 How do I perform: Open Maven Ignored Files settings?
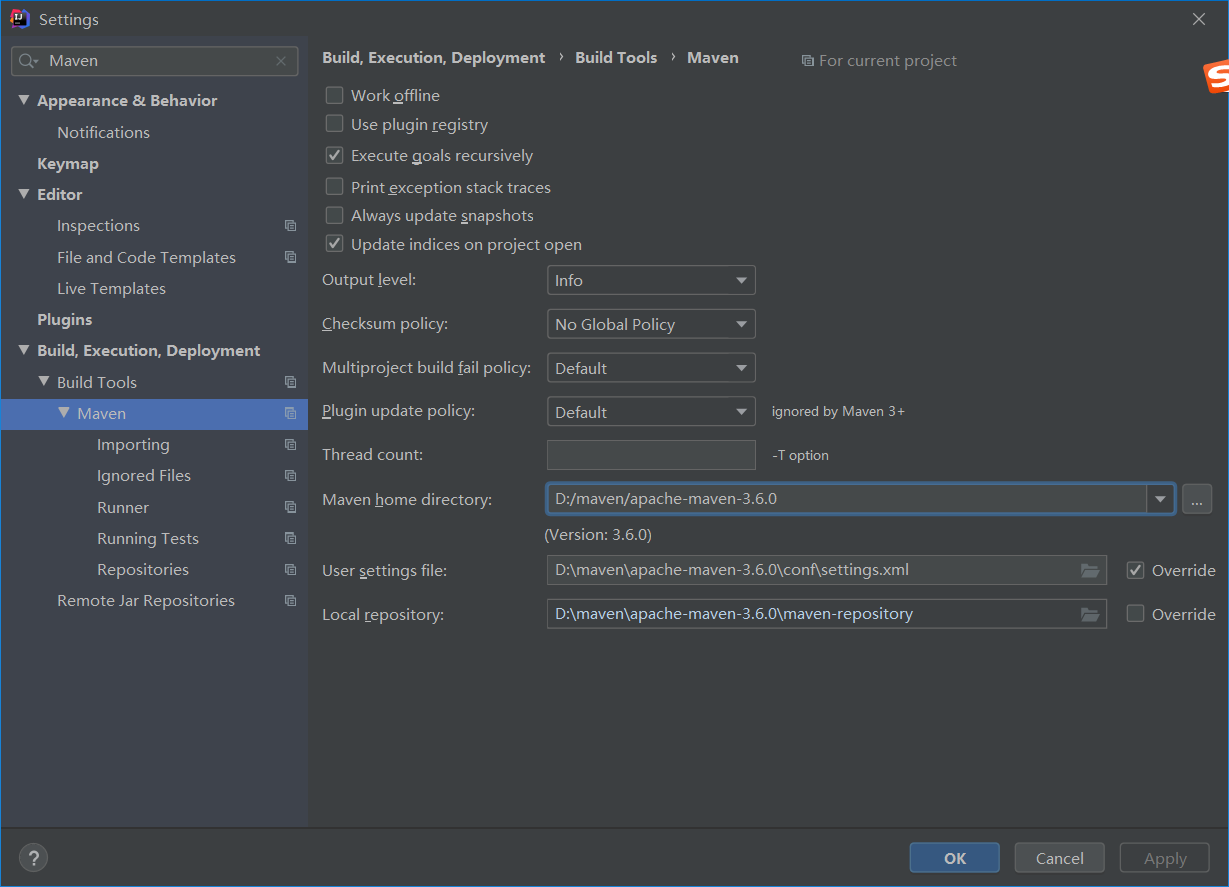pos(144,475)
